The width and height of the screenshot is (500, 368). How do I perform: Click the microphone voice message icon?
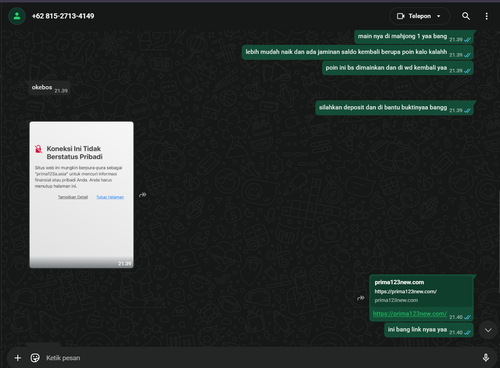coord(486,358)
